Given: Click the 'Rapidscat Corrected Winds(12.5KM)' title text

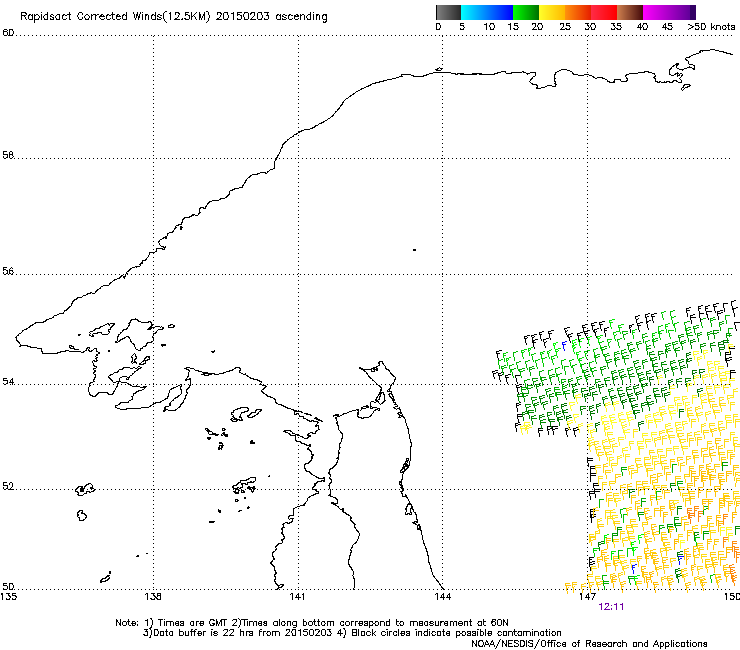Looking at the screenshot, I should click(x=115, y=16).
